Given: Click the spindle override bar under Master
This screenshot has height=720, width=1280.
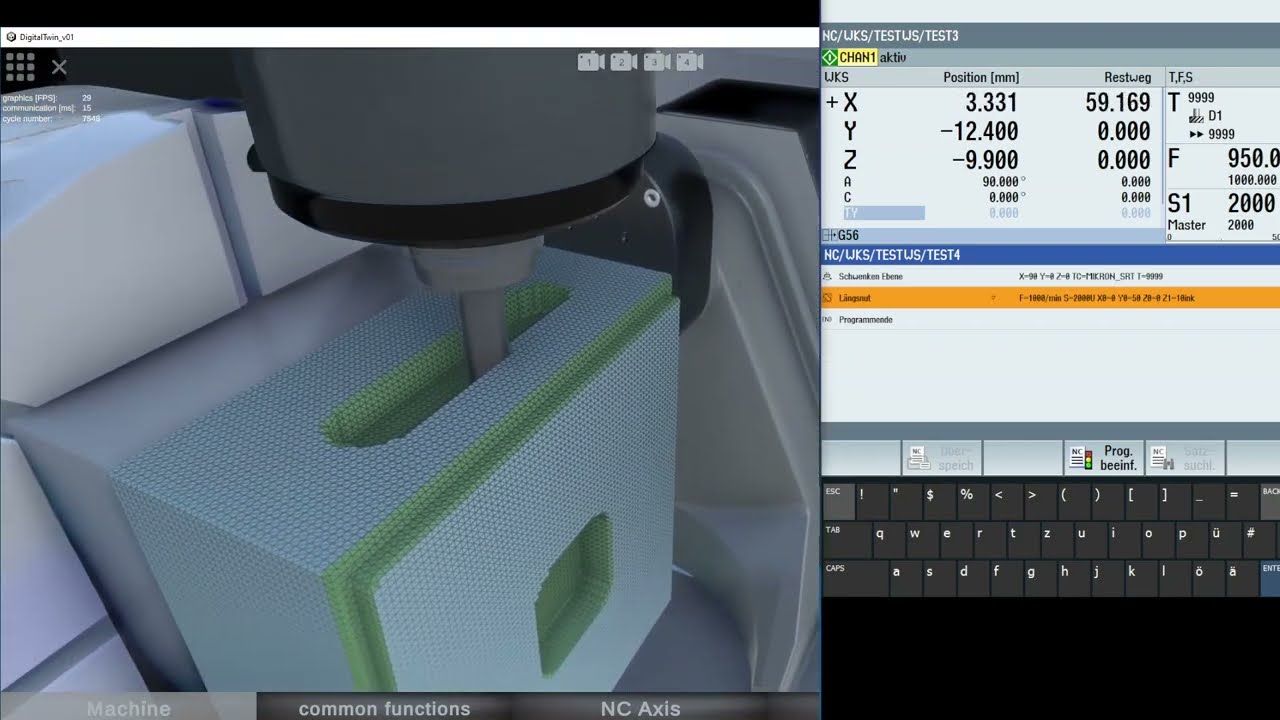Looking at the screenshot, I should [1224, 237].
